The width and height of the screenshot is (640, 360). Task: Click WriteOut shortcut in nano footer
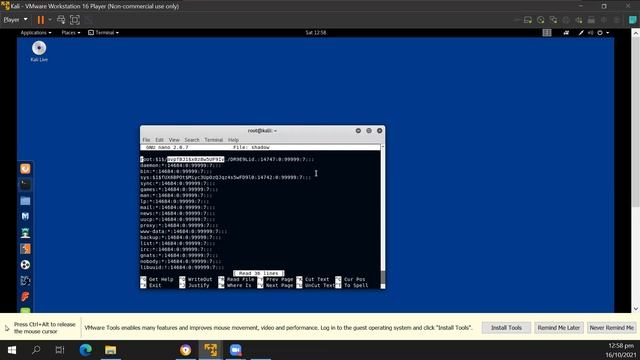[196, 279]
